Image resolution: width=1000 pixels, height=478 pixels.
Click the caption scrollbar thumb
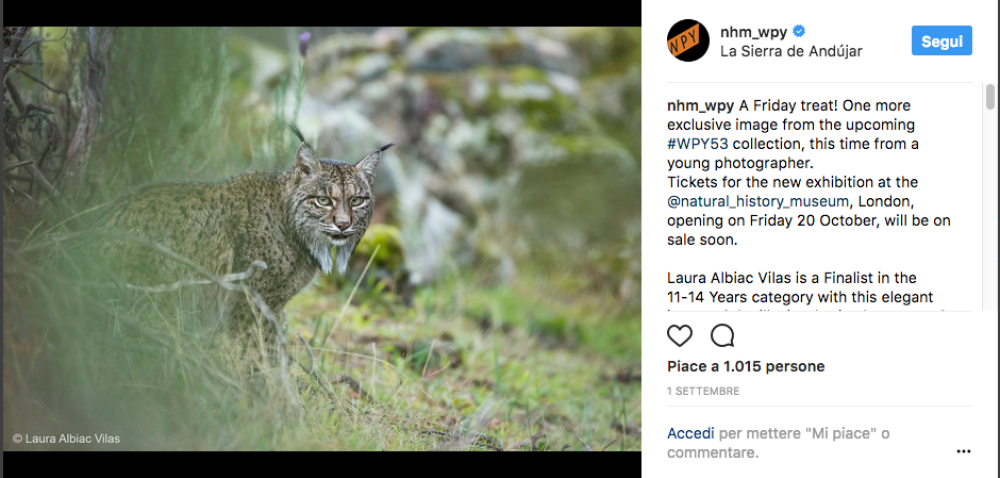click(x=990, y=97)
